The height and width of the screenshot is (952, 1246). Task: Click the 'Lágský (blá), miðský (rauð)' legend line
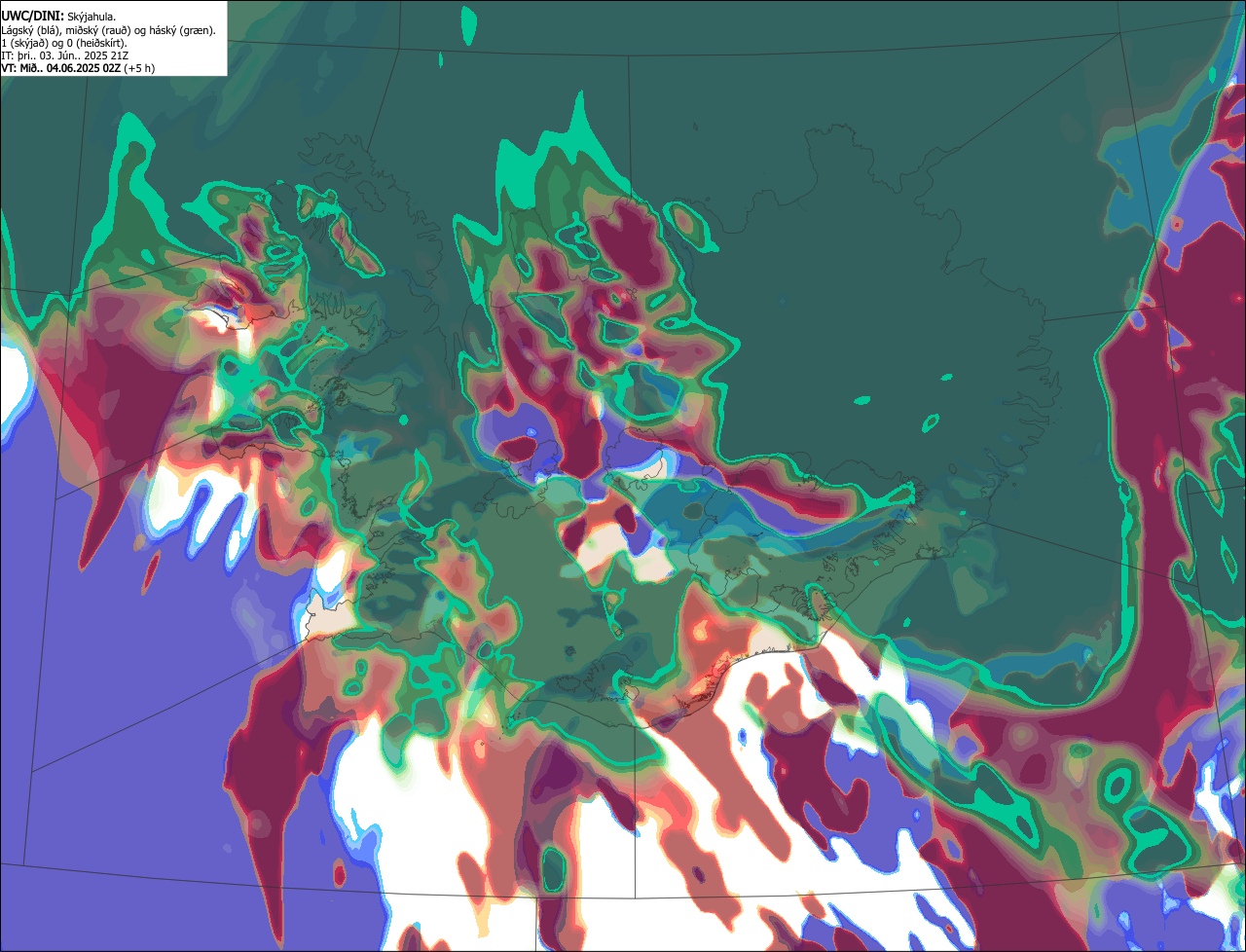pos(109,30)
